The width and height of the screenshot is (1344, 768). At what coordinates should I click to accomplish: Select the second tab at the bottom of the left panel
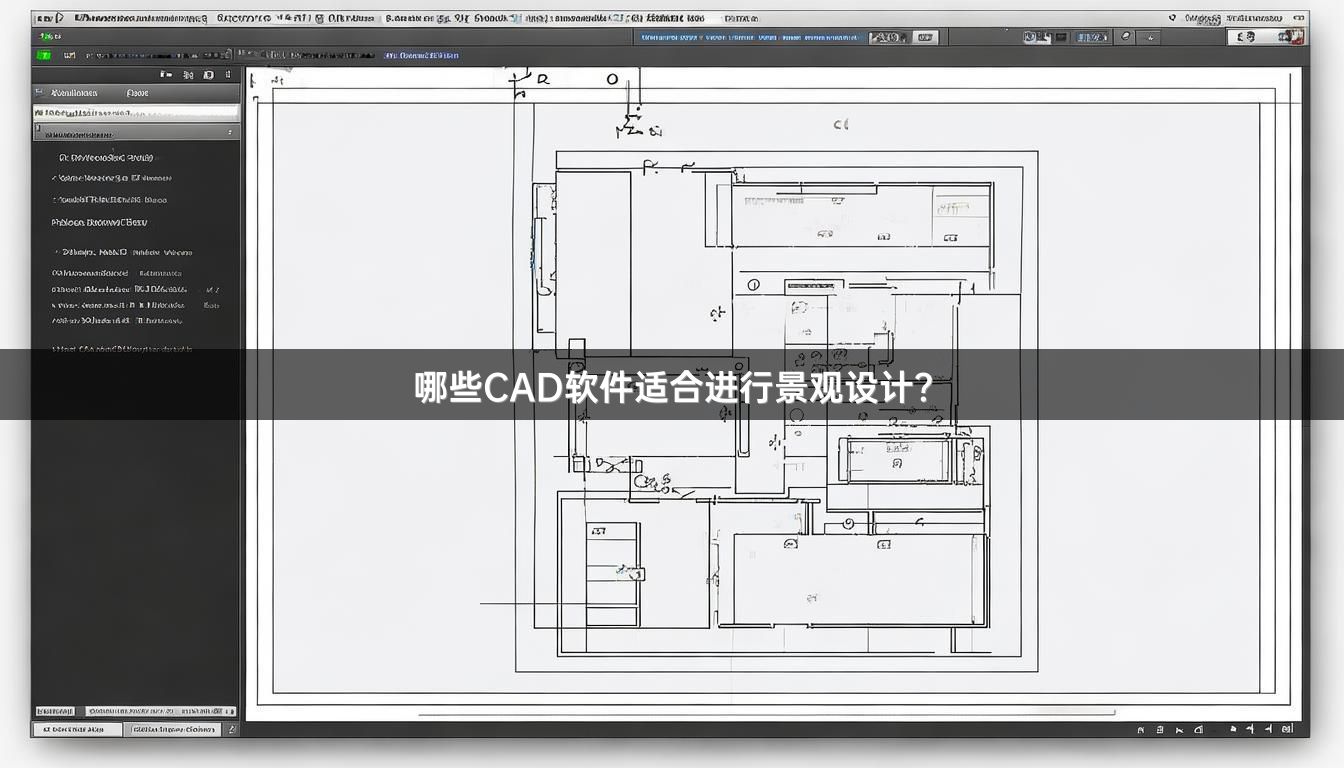tap(174, 729)
